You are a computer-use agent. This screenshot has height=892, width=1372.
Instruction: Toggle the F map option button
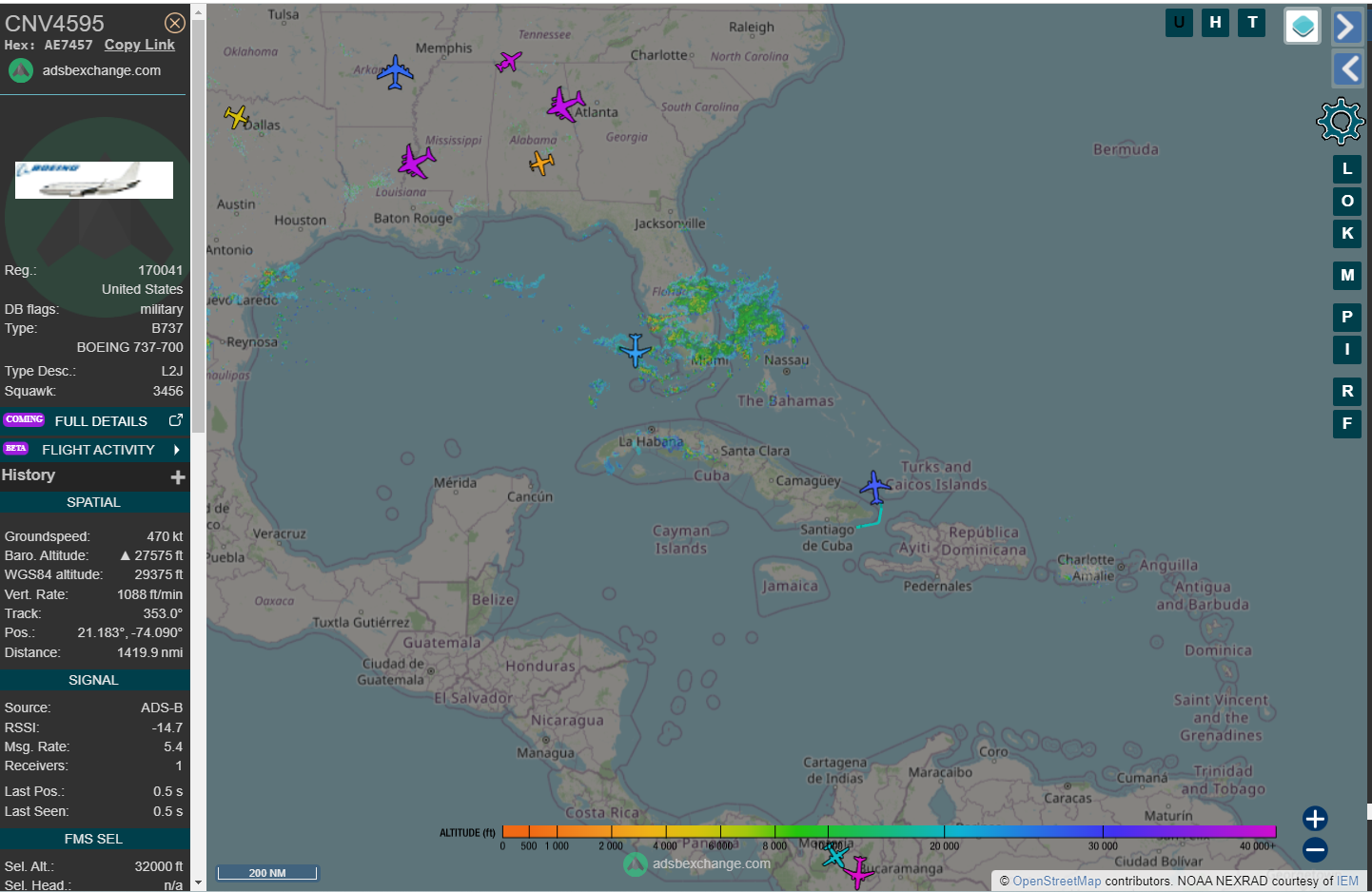(x=1347, y=424)
